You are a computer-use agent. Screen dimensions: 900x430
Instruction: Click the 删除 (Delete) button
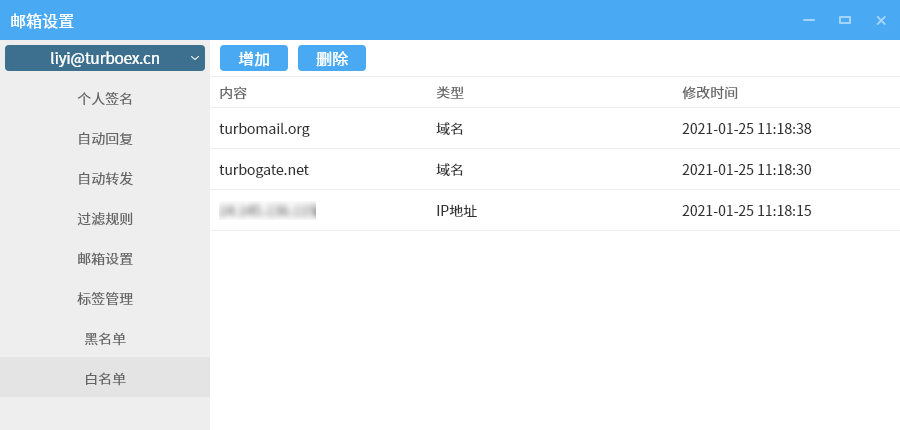pos(332,59)
